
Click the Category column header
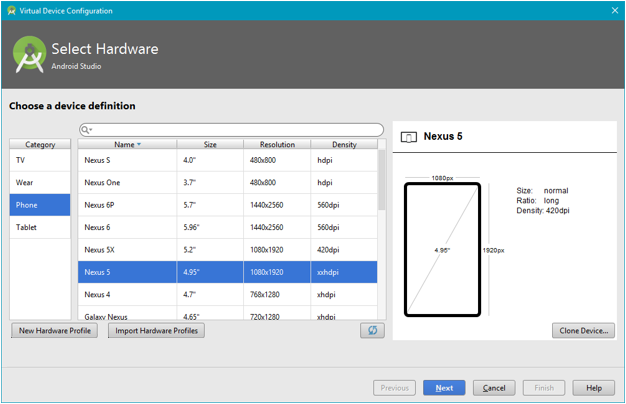[x=40, y=145]
